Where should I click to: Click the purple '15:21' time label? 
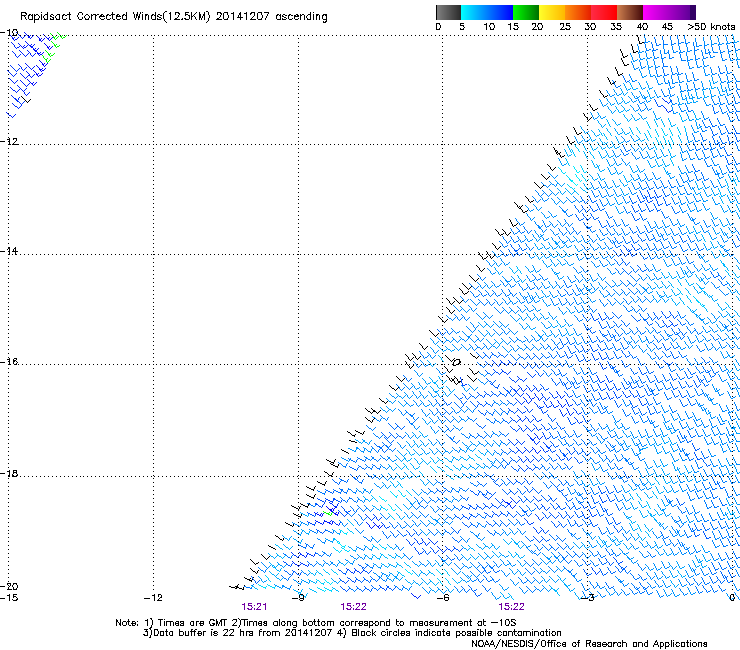coord(254,607)
